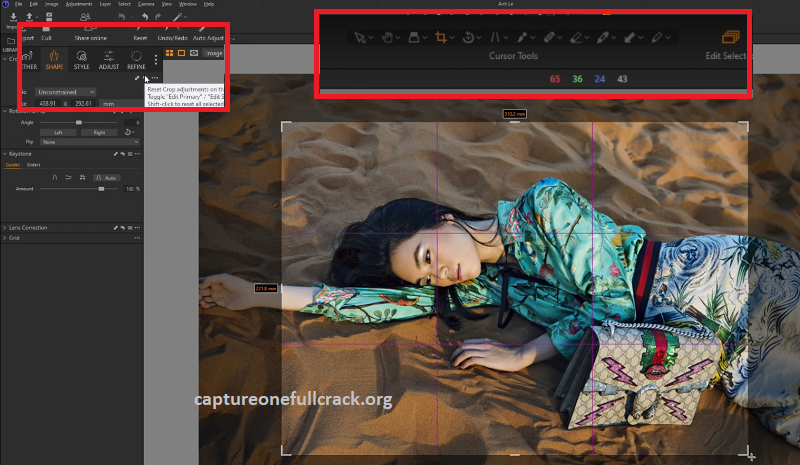The image size is (800, 465).
Task: Adjust the rotation Angle slider handle
Action: (79, 123)
